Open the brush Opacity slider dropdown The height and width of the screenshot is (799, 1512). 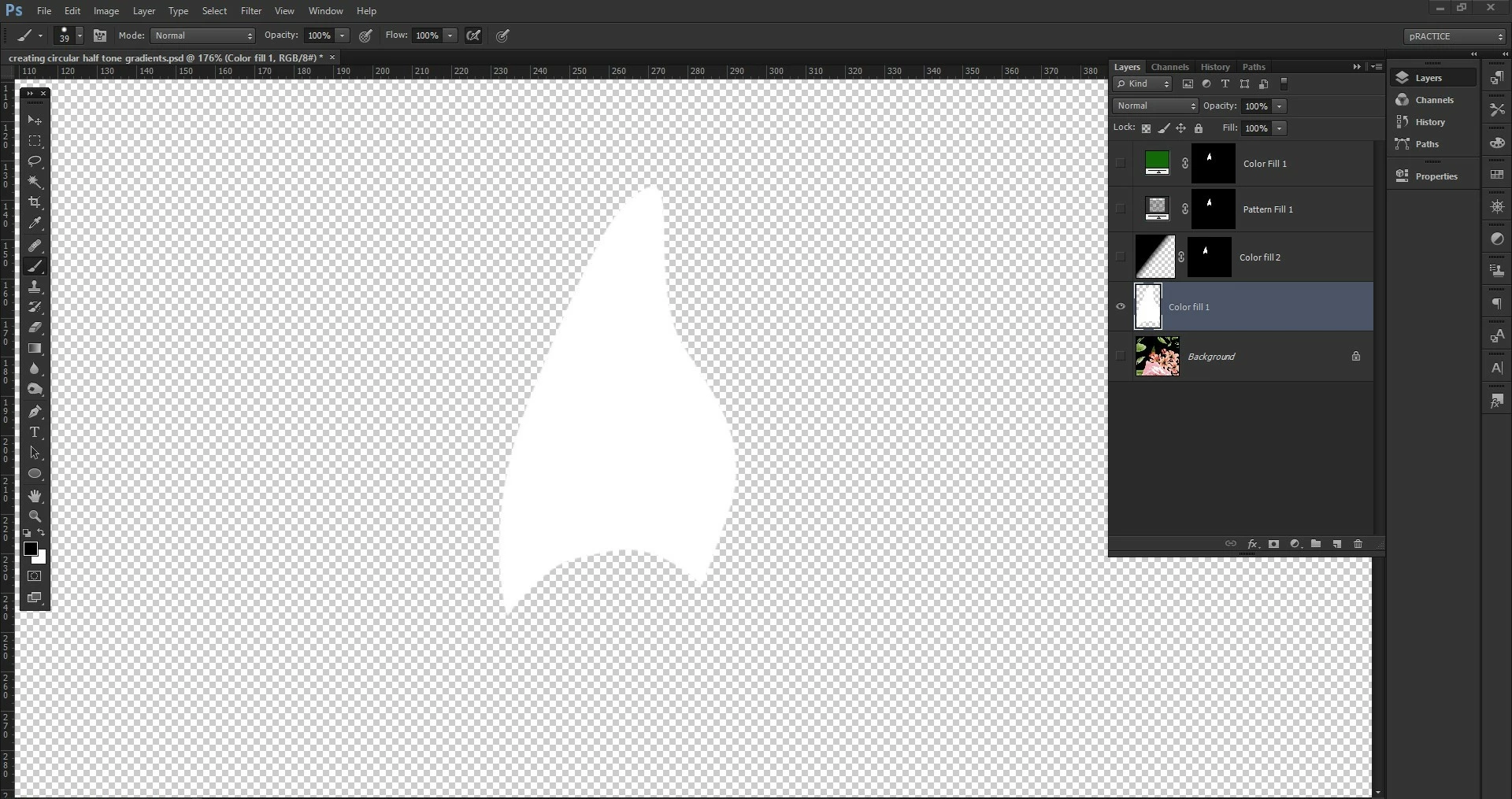point(342,35)
